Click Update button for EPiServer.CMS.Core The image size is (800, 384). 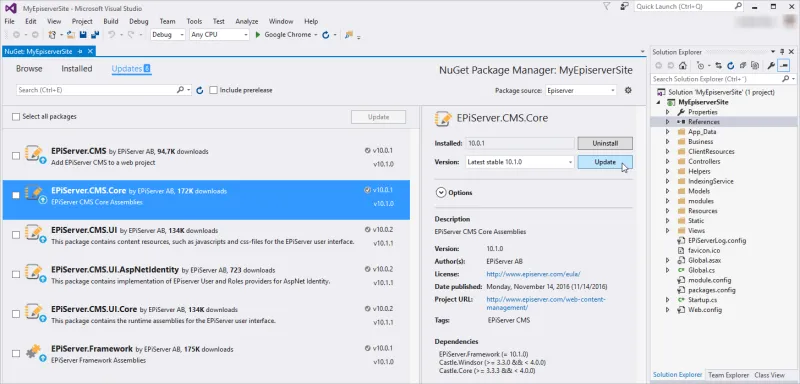605,162
